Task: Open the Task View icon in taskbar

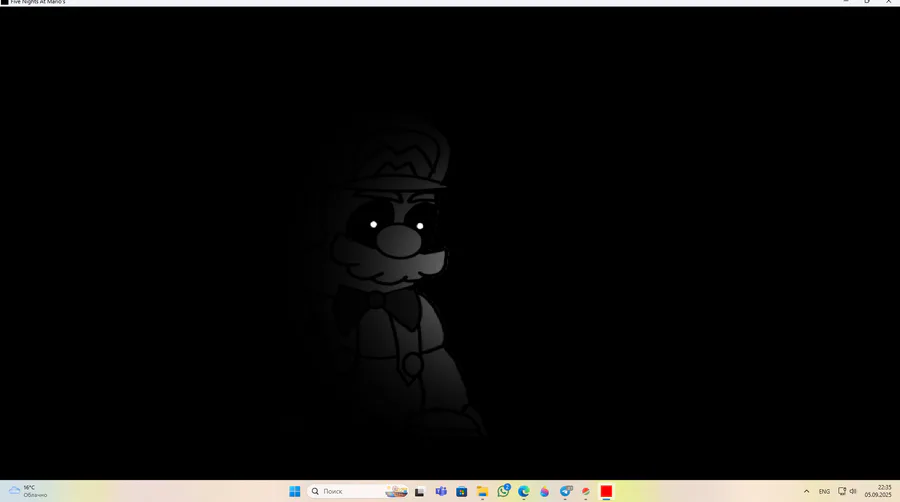Action: tap(420, 492)
